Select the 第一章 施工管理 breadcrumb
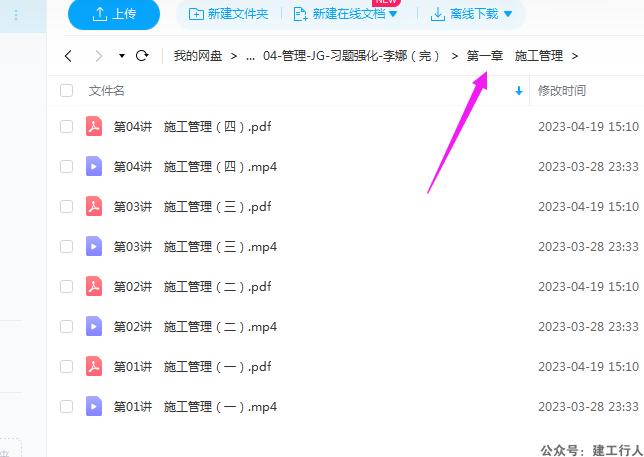Image resolution: width=644 pixels, height=457 pixels. 515,56
